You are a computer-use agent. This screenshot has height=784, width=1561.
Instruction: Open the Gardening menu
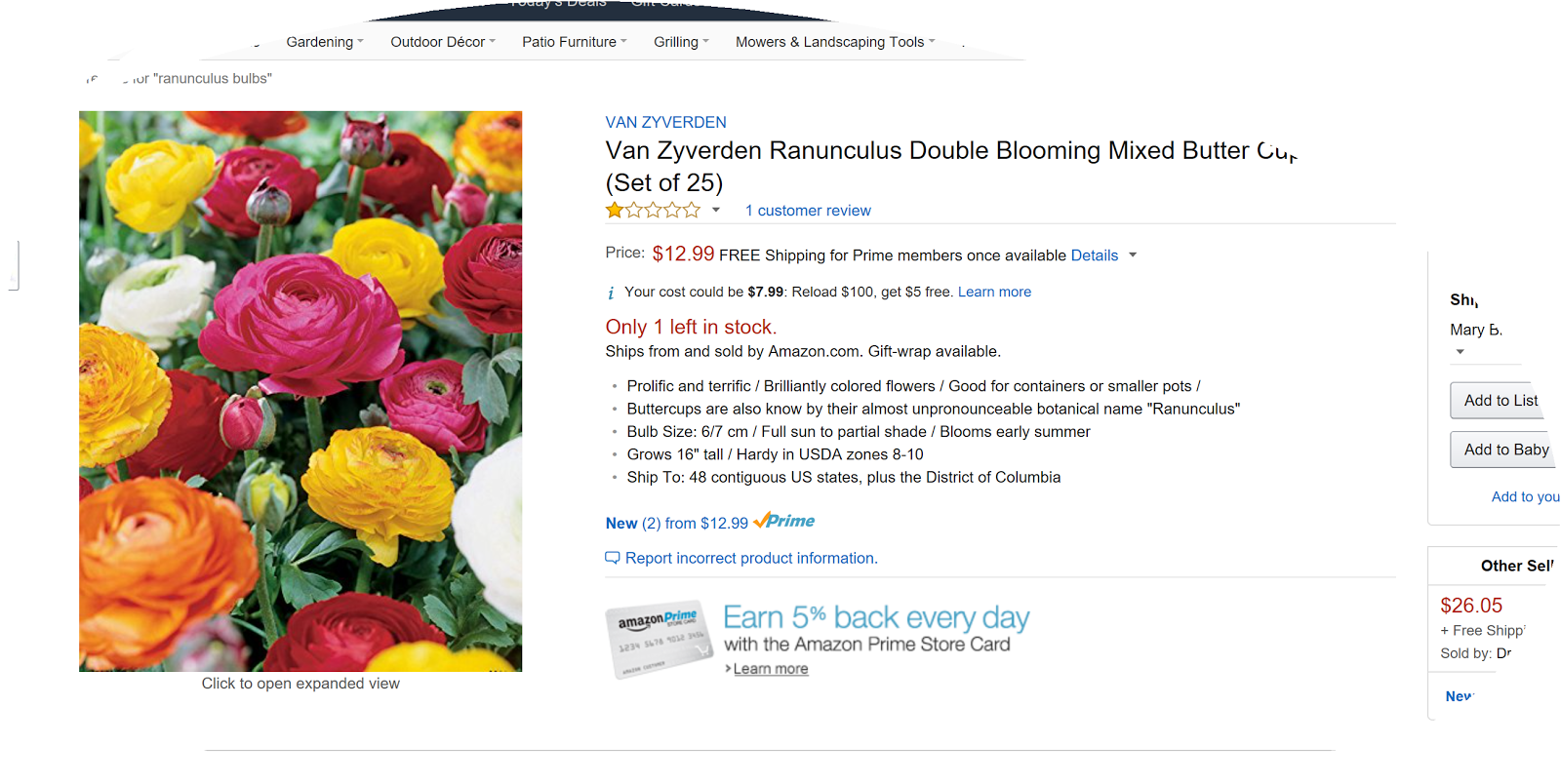click(324, 42)
